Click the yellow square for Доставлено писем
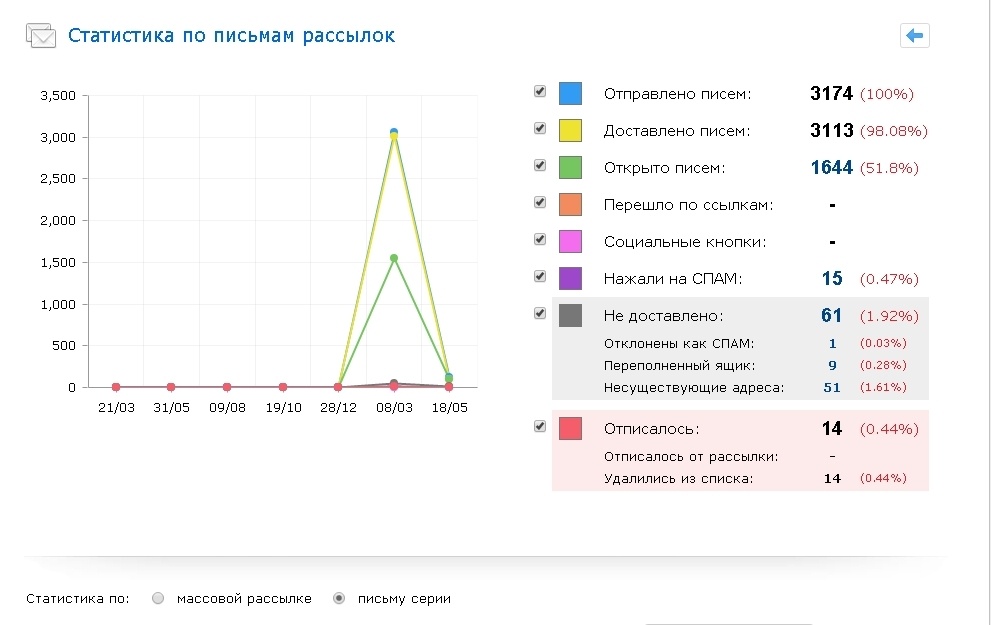The width and height of the screenshot is (991, 625). (x=570, y=129)
